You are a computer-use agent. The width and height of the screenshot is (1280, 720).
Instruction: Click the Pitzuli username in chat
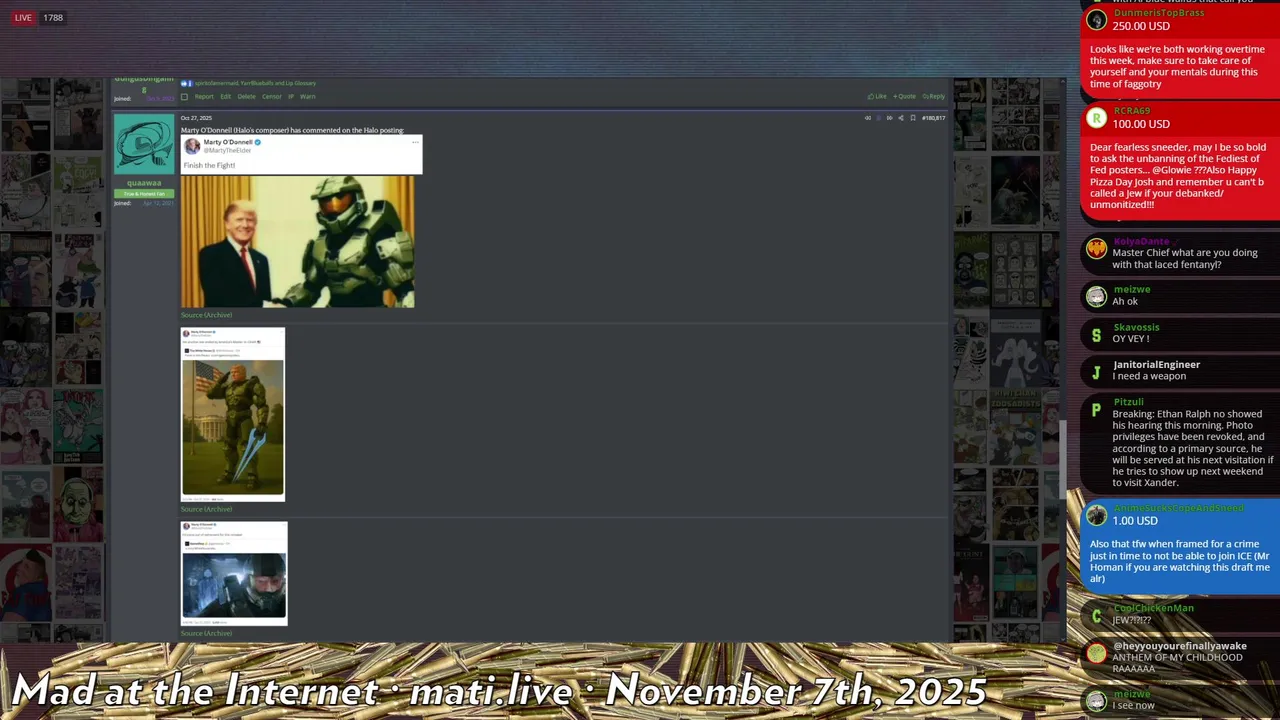[1128, 402]
